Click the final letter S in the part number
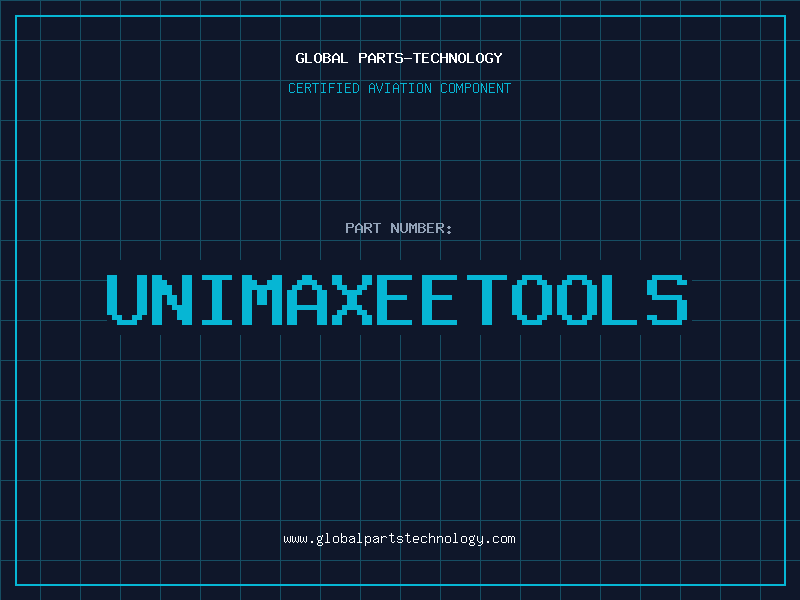The height and width of the screenshot is (600, 800). (667, 299)
